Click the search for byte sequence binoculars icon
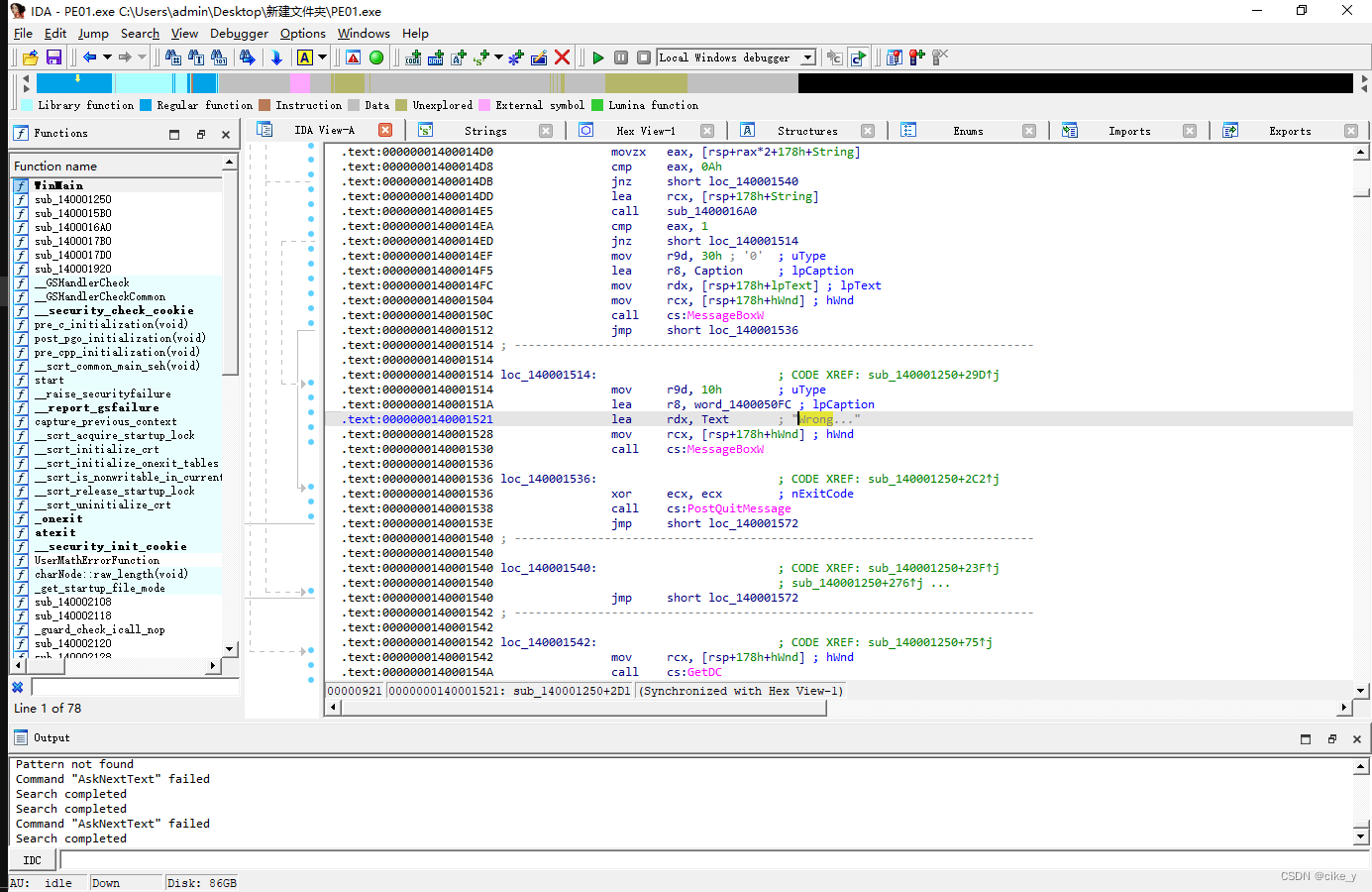This screenshot has width=1372, height=892. point(219,57)
